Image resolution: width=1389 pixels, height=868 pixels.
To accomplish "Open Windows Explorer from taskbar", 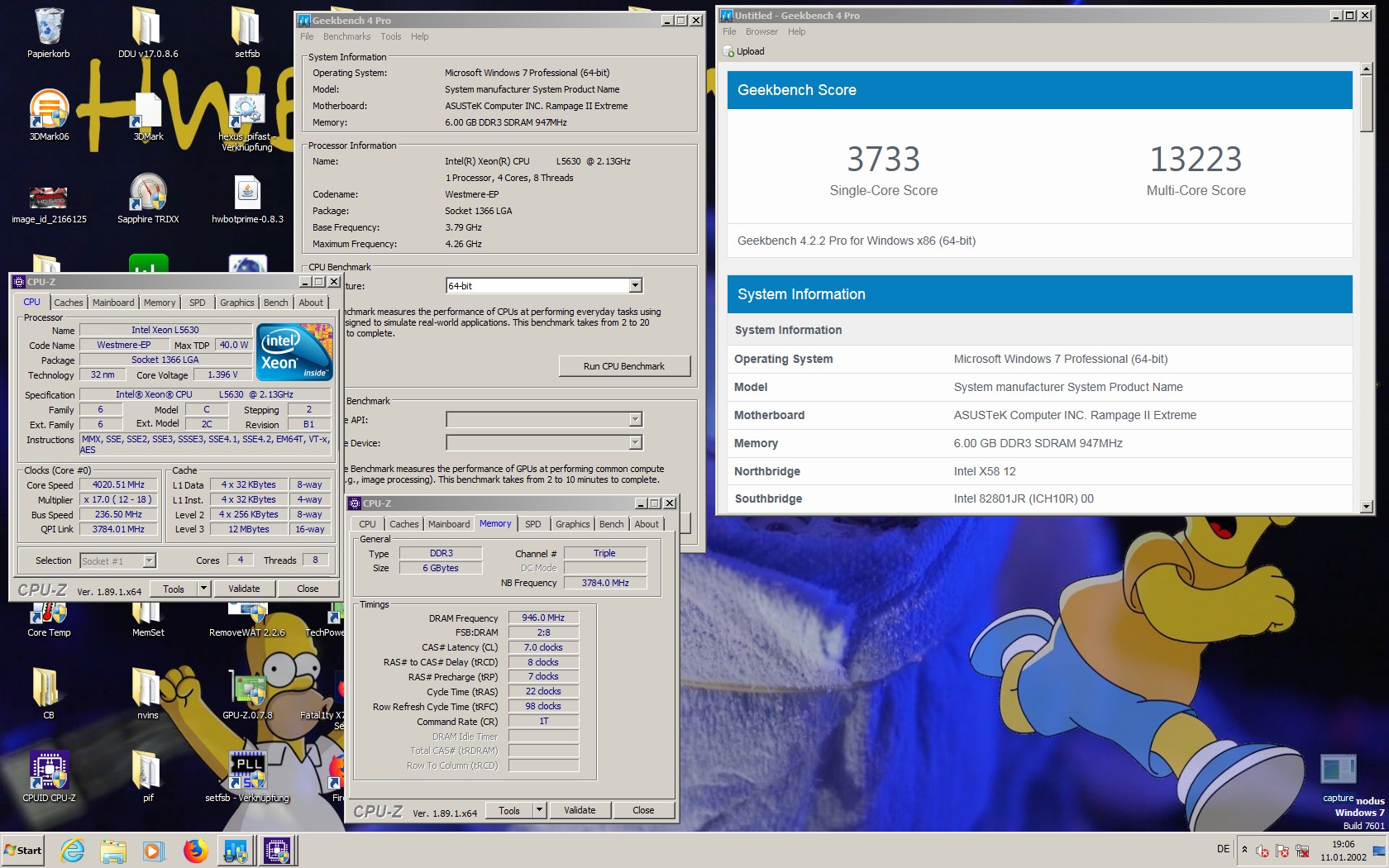I will tap(113, 850).
